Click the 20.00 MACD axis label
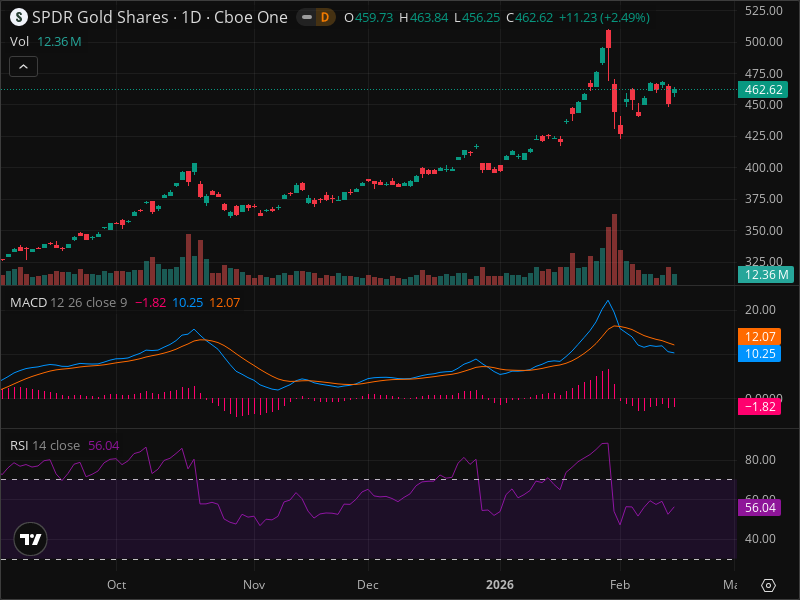The image size is (800, 600). coord(760,310)
